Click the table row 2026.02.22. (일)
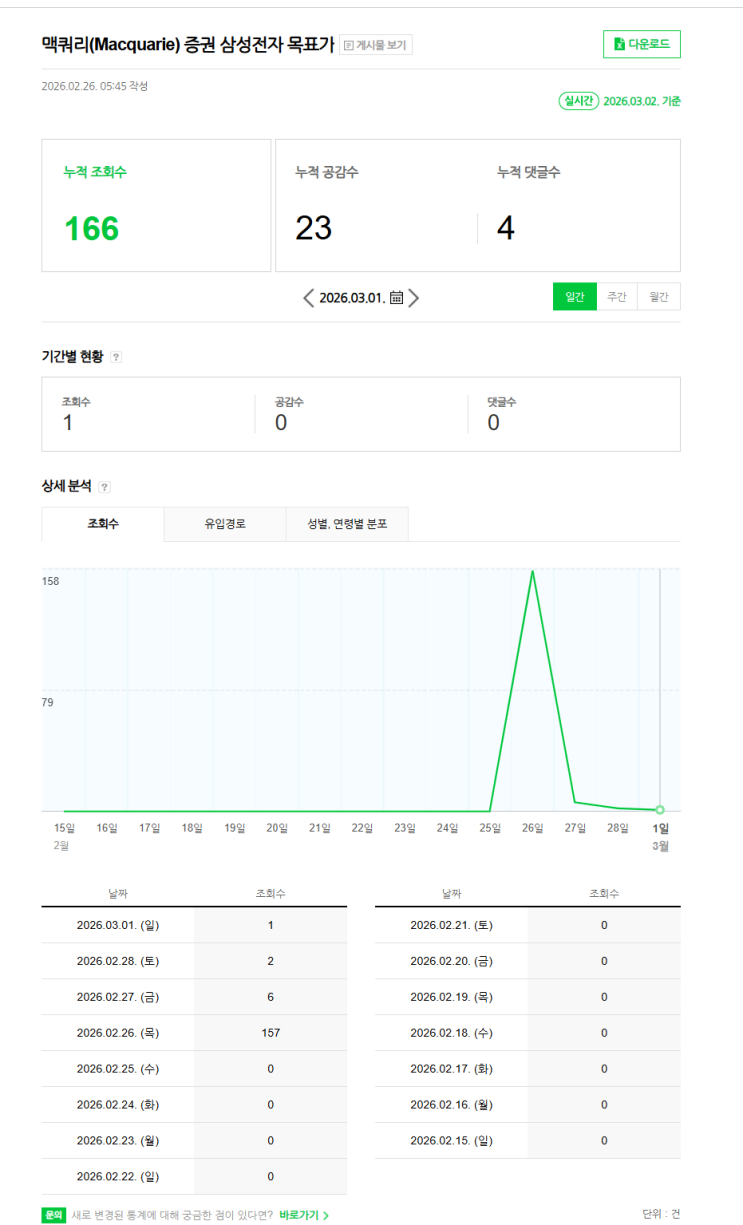 click(194, 1177)
